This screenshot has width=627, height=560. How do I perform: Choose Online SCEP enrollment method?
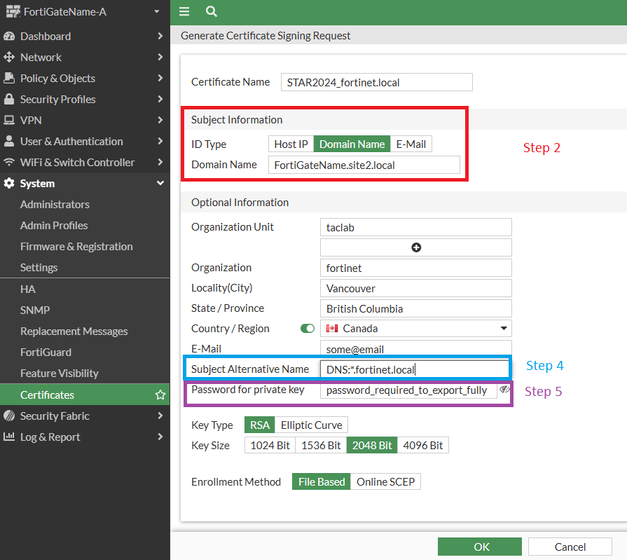pyautogui.click(x=385, y=482)
